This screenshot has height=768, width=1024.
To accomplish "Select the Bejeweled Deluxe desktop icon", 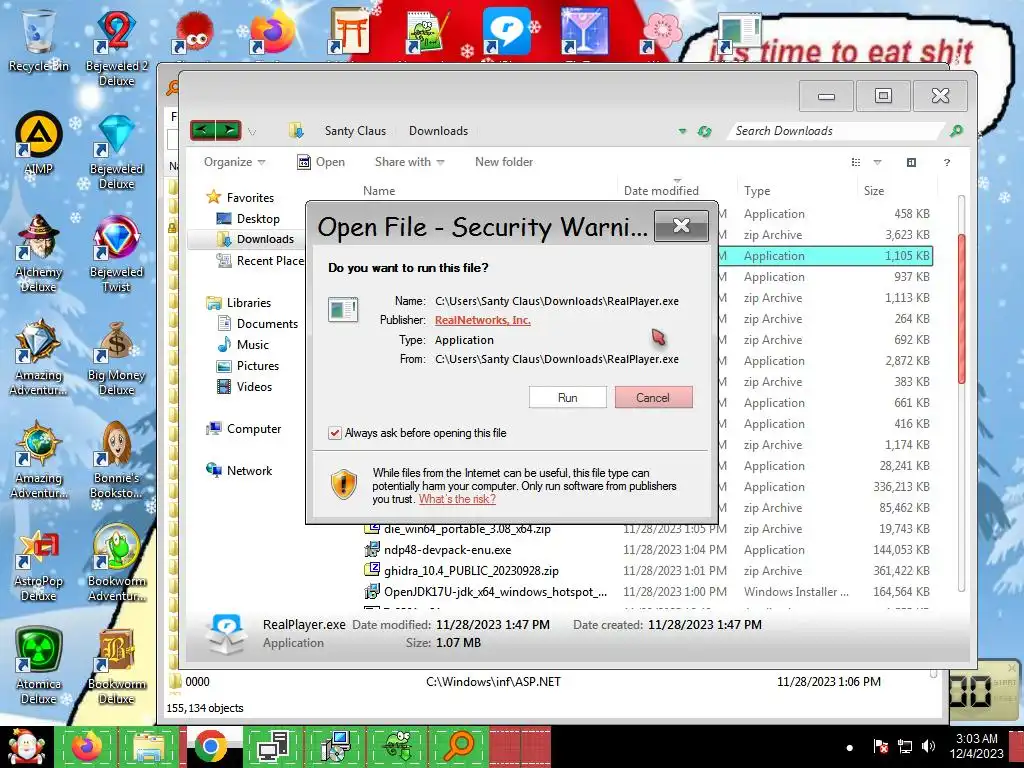I will (x=116, y=152).
